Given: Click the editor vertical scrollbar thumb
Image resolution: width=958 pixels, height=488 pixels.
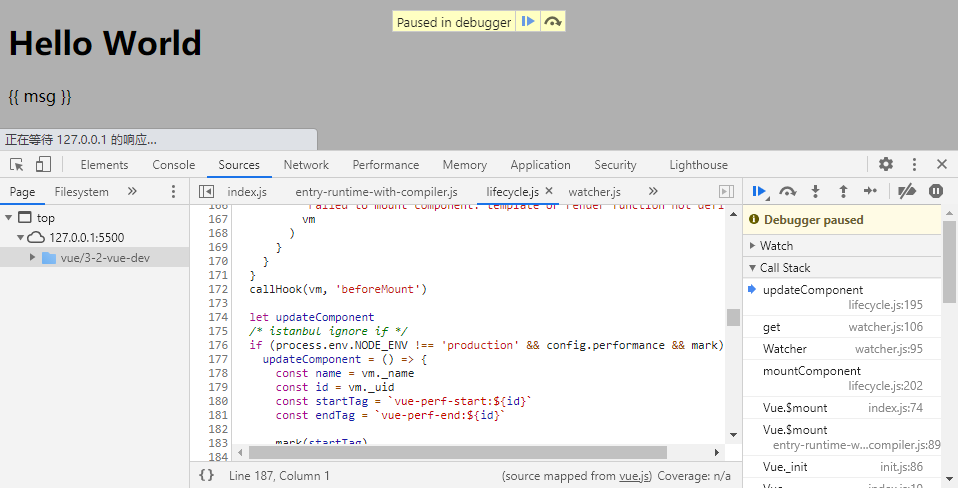Looking at the screenshot, I should click(x=733, y=318).
